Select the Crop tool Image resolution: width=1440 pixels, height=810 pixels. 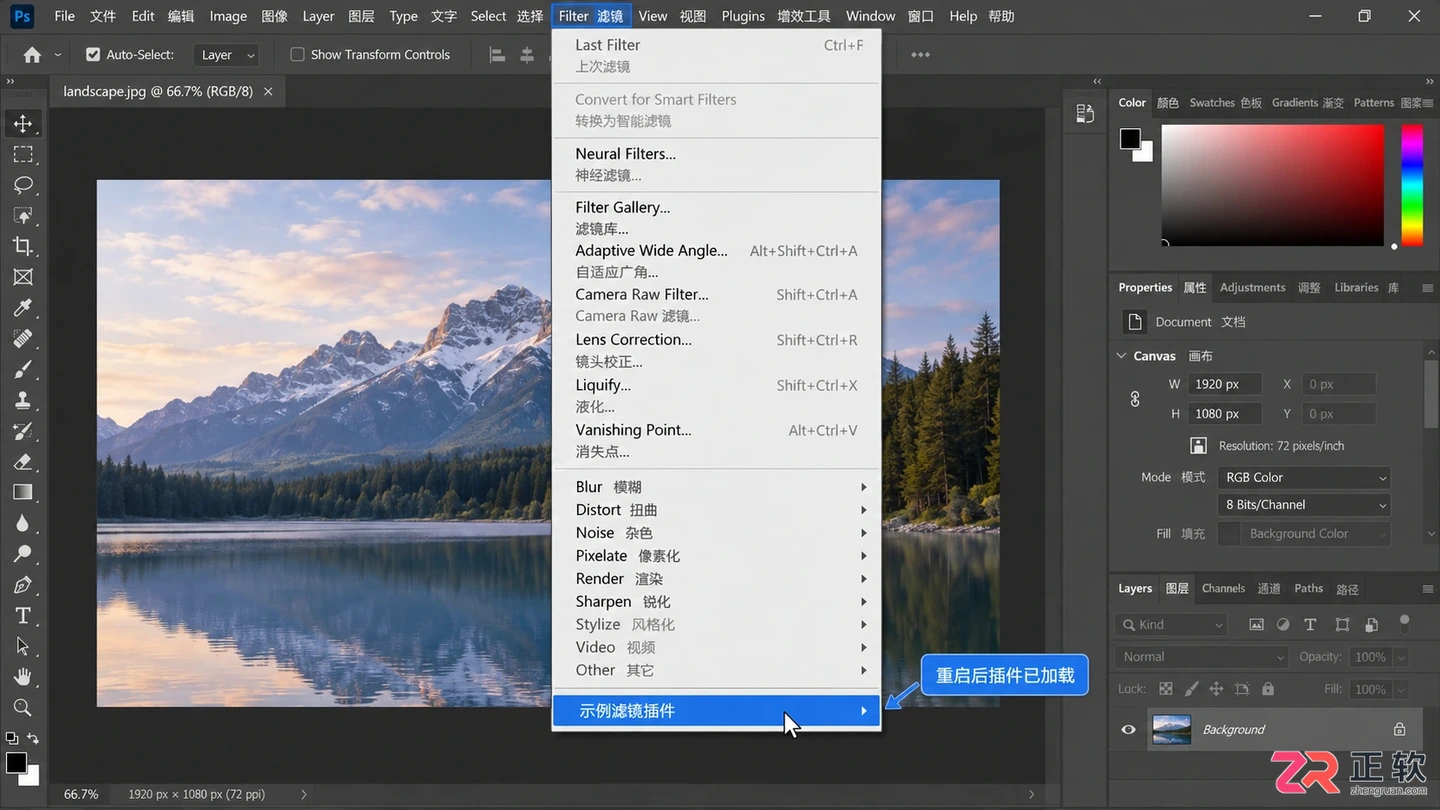[23, 246]
